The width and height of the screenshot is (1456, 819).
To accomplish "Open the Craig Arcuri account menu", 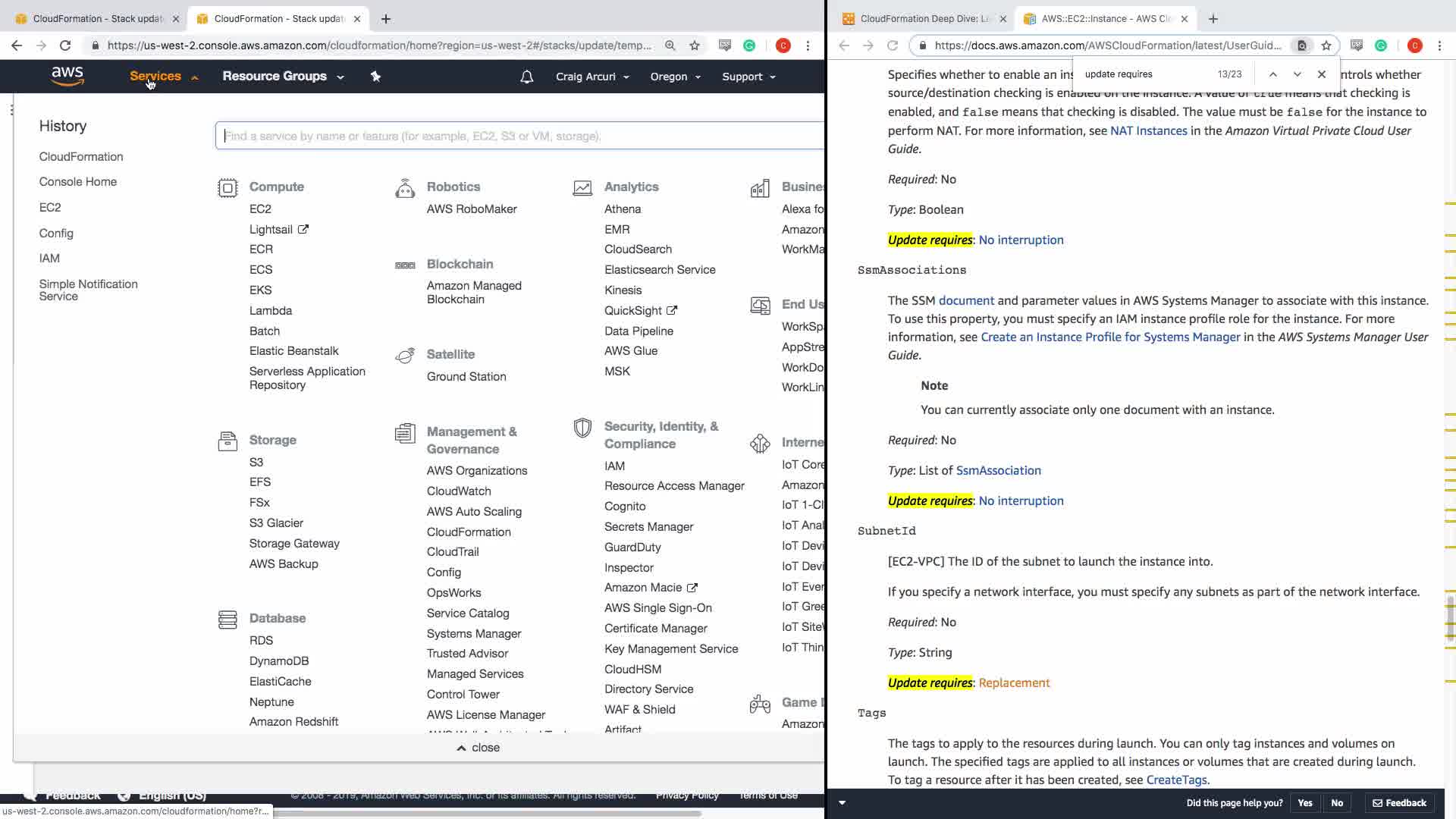I will pos(591,77).
